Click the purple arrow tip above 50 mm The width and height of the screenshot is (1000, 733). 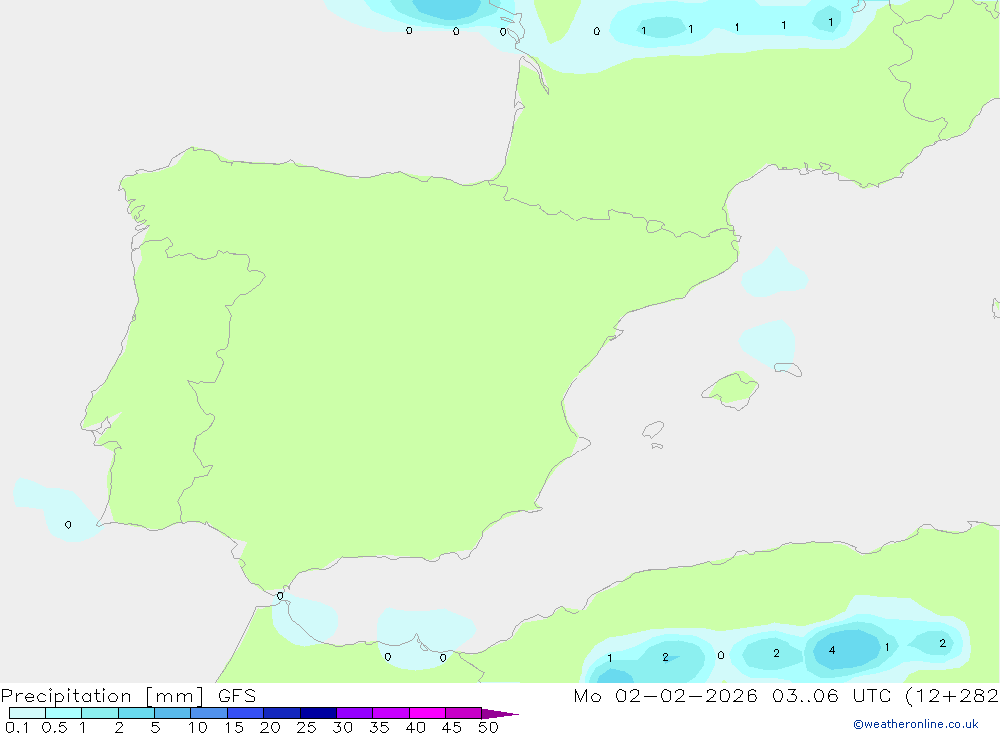click(499, 713)
